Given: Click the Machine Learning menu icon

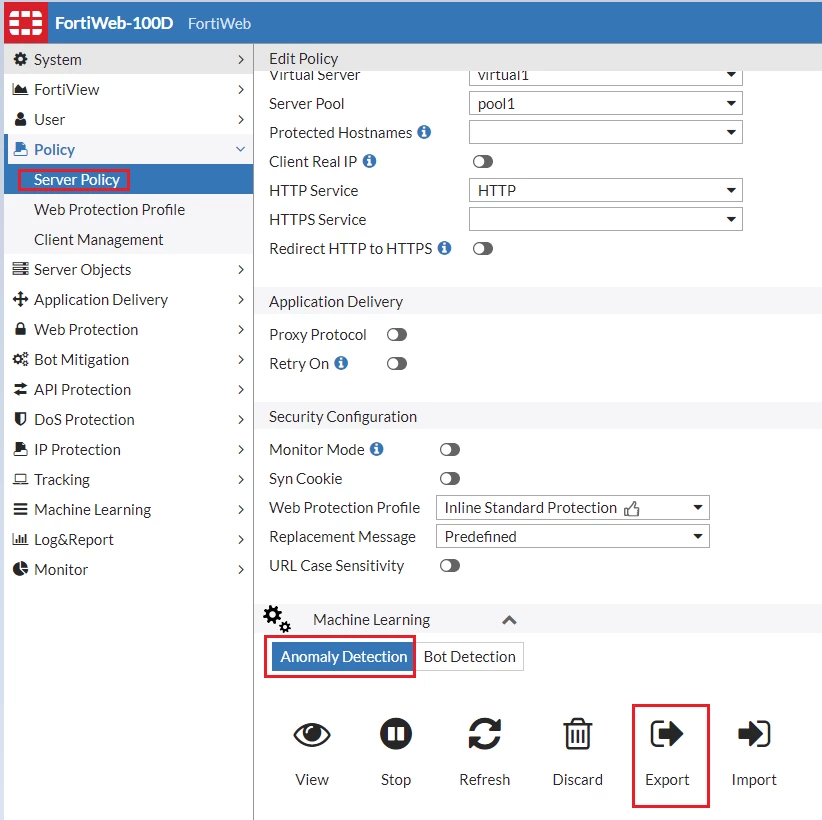Looking at the screenshot, I should click(20, 509).
